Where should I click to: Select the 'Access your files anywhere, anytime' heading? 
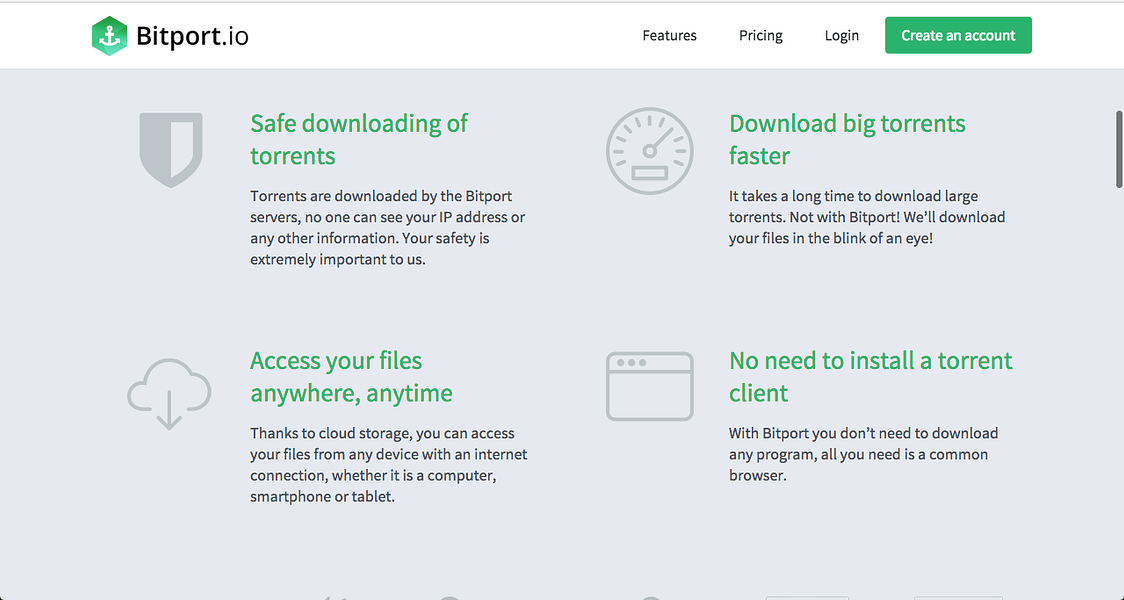[351, 376]
